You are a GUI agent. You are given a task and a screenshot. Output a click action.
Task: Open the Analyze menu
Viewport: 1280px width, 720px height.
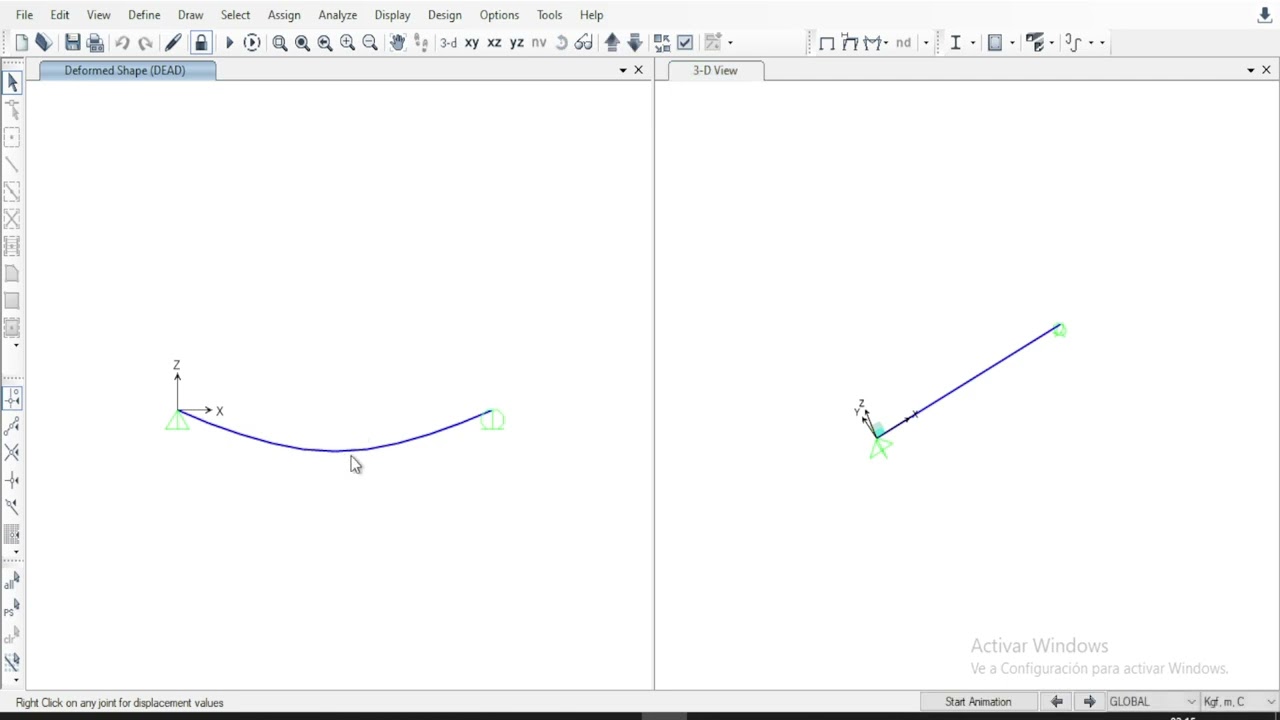coord(337,15)
